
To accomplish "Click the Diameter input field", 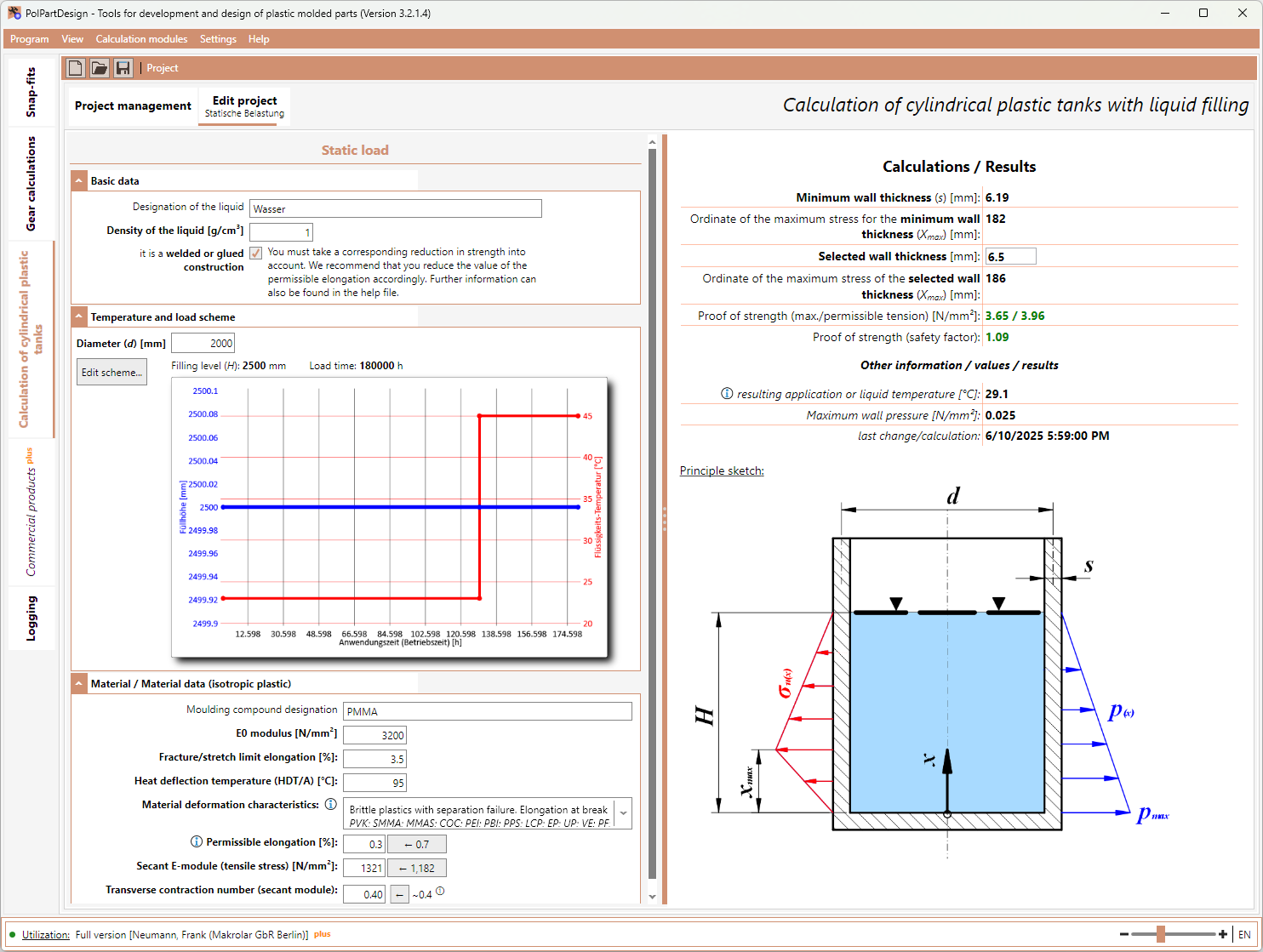I will coord(203,343).
